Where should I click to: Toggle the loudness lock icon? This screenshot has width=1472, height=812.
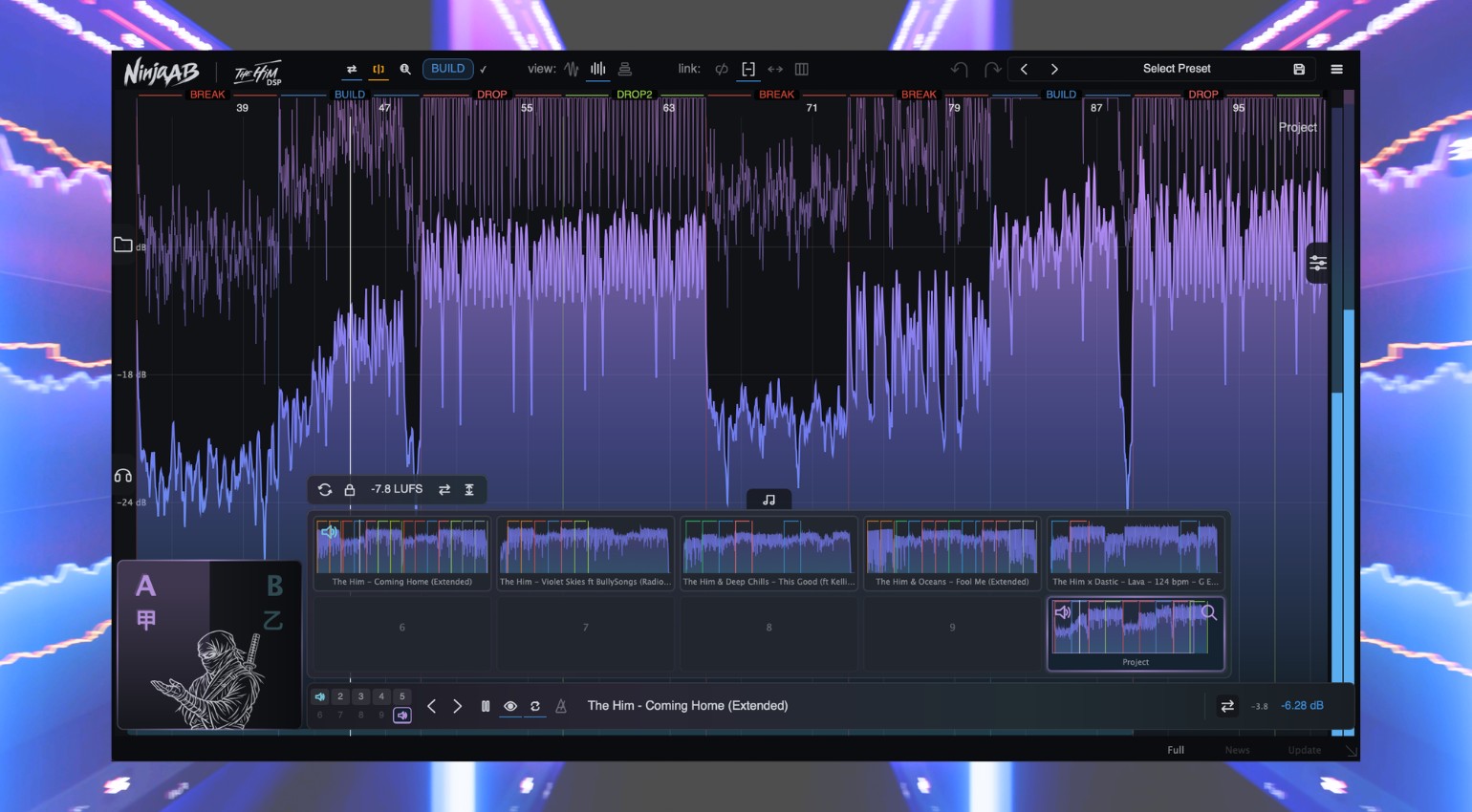point(350,489)
